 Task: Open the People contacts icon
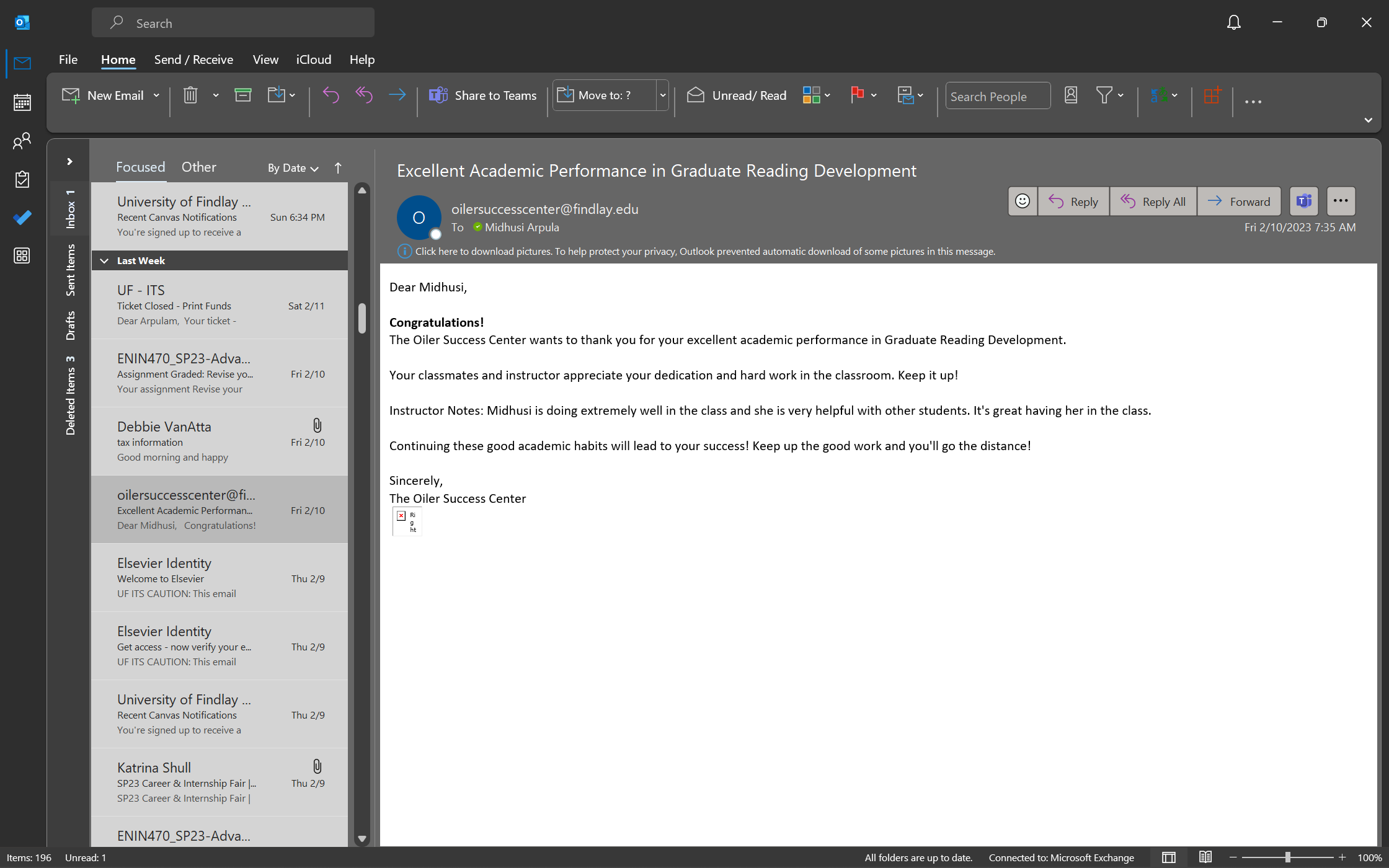click(x=22, y=141)
